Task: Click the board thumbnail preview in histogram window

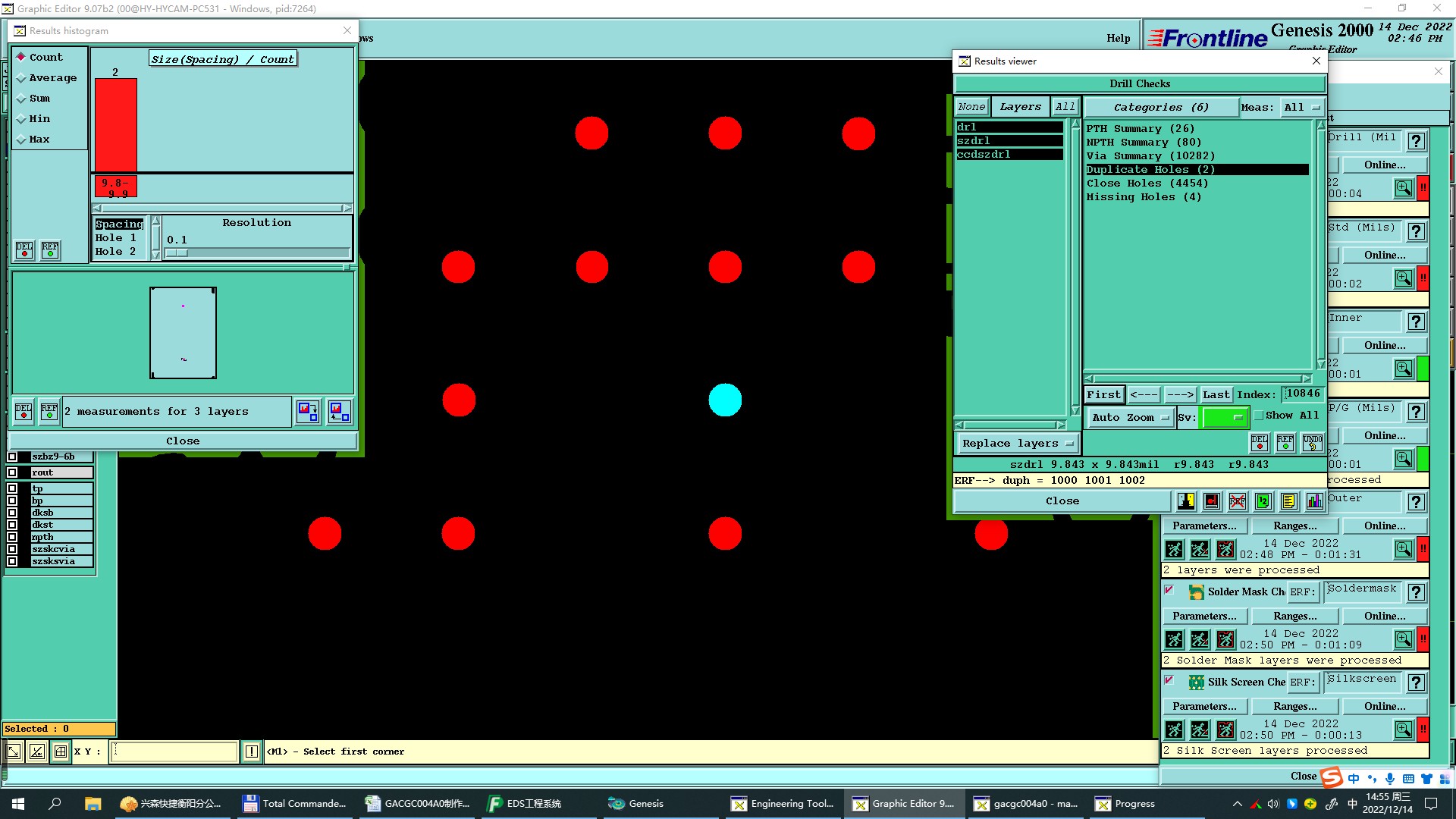Action: [x=183, y=333]
